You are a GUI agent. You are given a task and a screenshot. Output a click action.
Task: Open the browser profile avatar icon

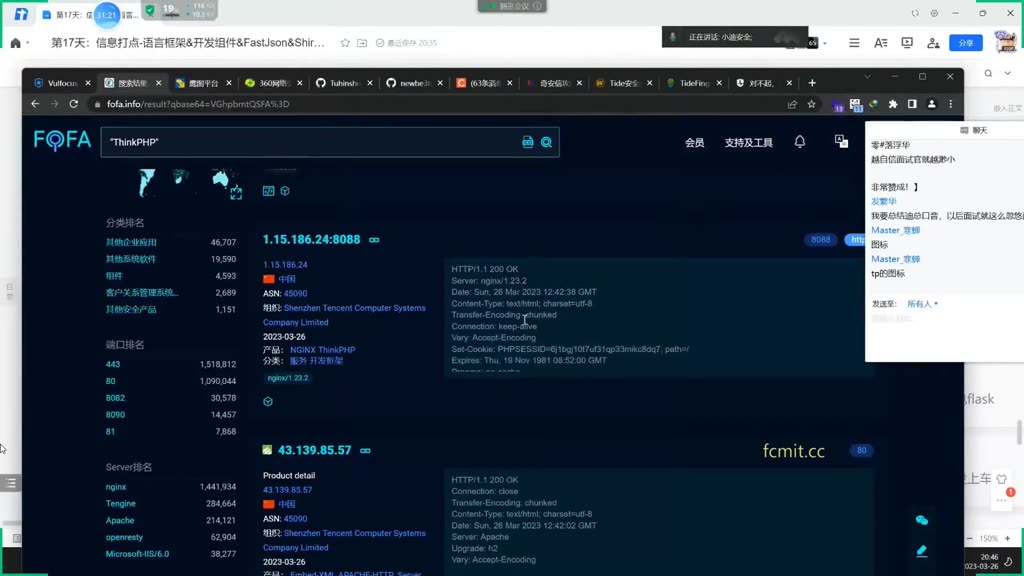[x=932, y=104]
